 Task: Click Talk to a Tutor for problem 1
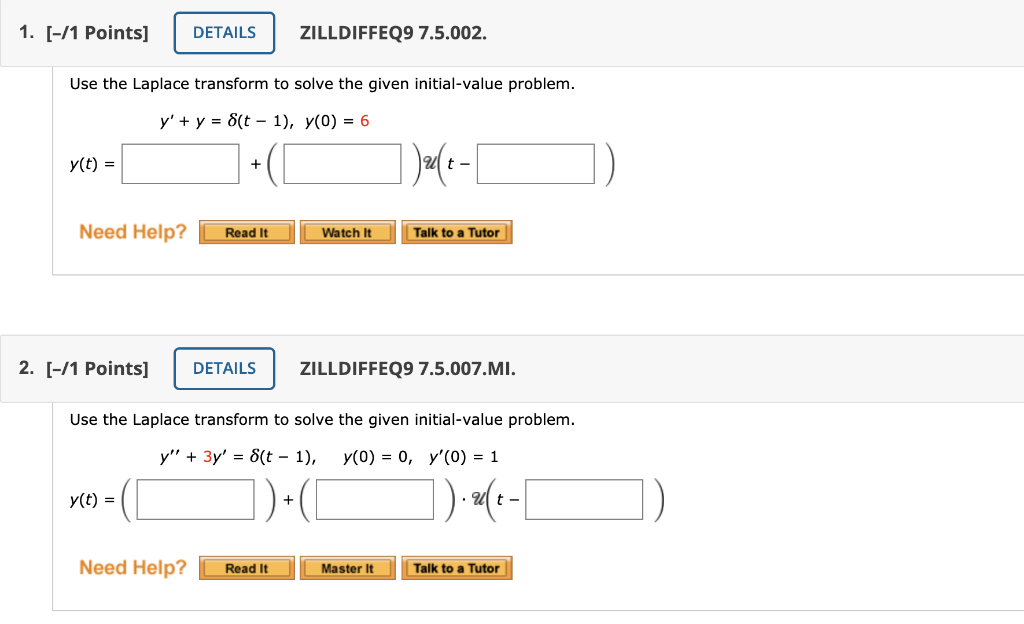point(457,232)
